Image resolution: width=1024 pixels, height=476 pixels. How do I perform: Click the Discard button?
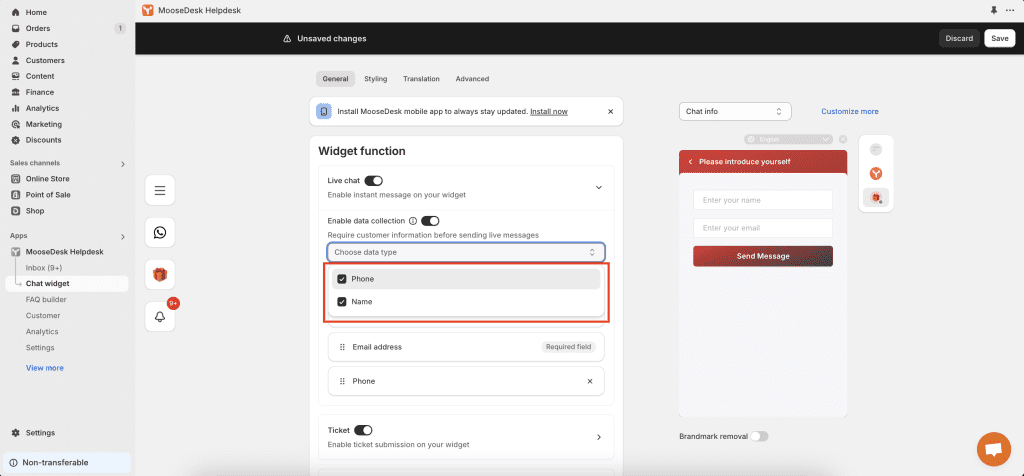coord(959,39)
